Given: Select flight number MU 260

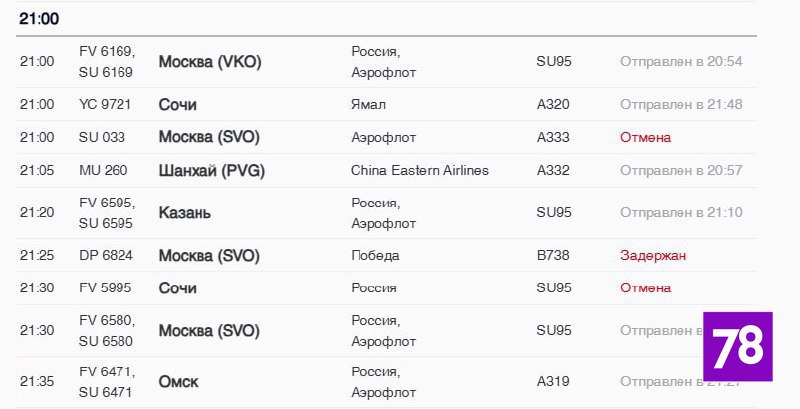Looking at the screenshot, I should 103,170.
